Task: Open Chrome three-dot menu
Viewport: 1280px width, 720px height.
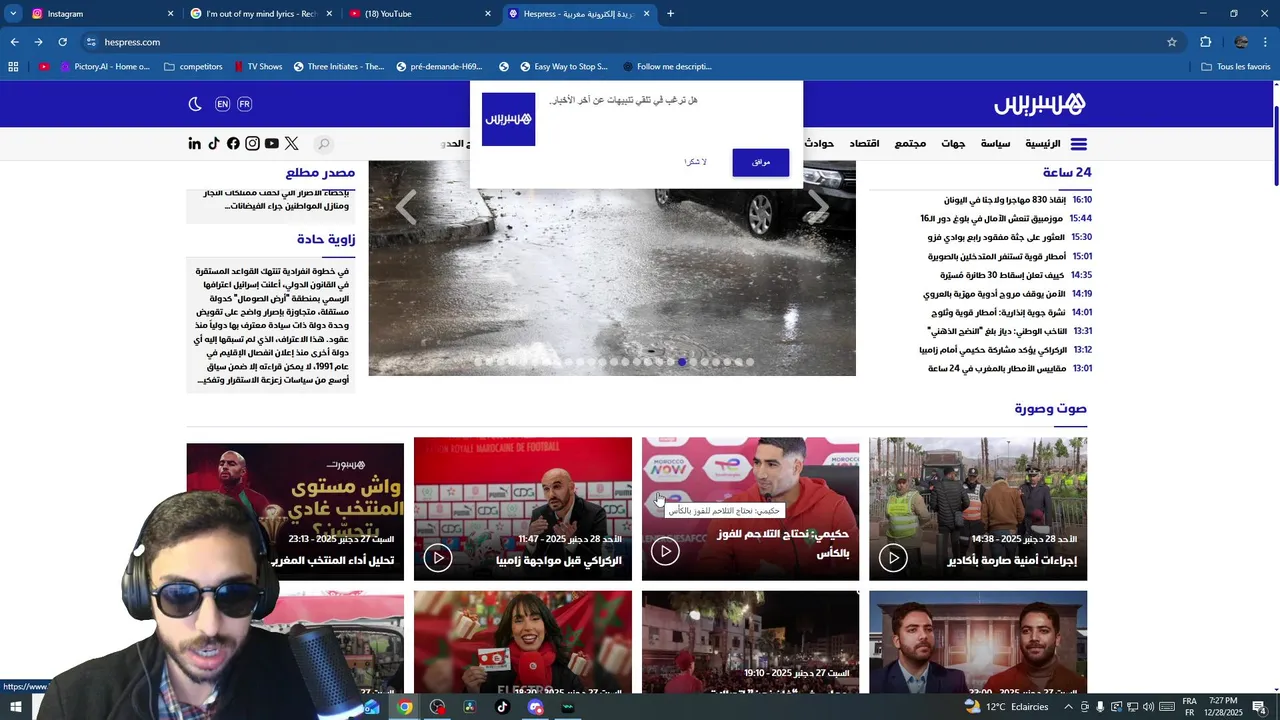Action: click(x=1265, y=42)
